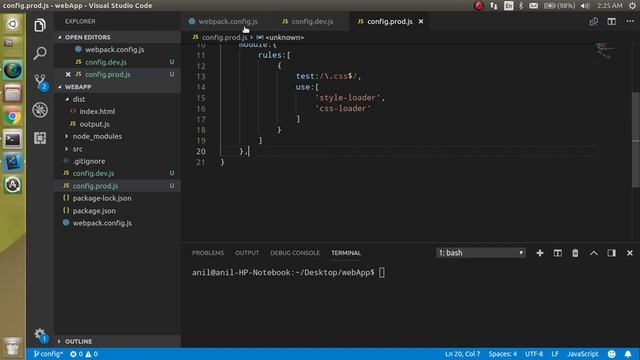Image resolution: width=640 pixels, height=360 pixels.
Task: Open Ubuntu Dash search icon
Action: coord(13,24)
